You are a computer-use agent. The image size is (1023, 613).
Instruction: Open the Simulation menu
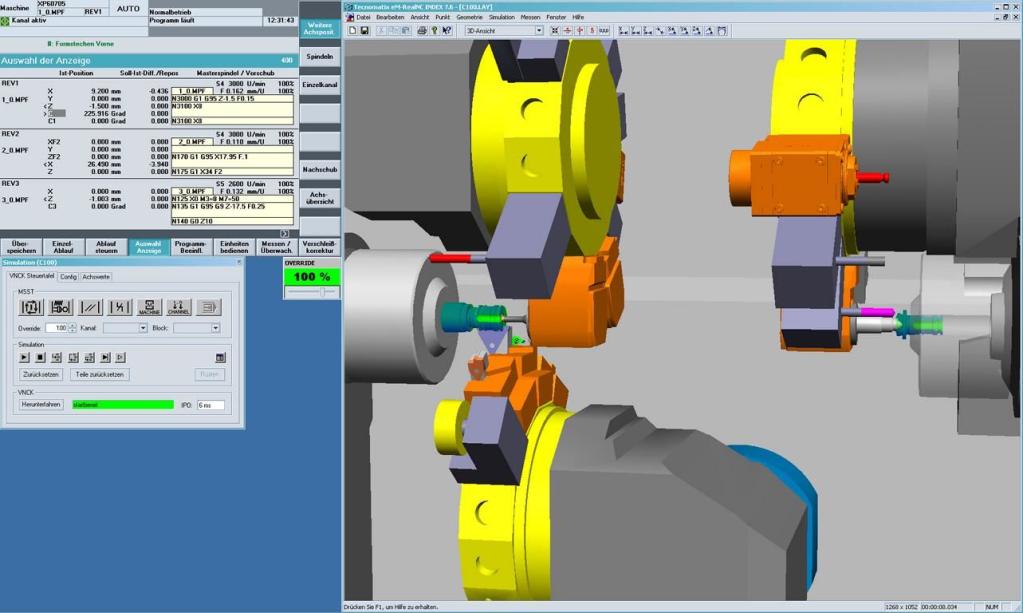coord(501,17)
